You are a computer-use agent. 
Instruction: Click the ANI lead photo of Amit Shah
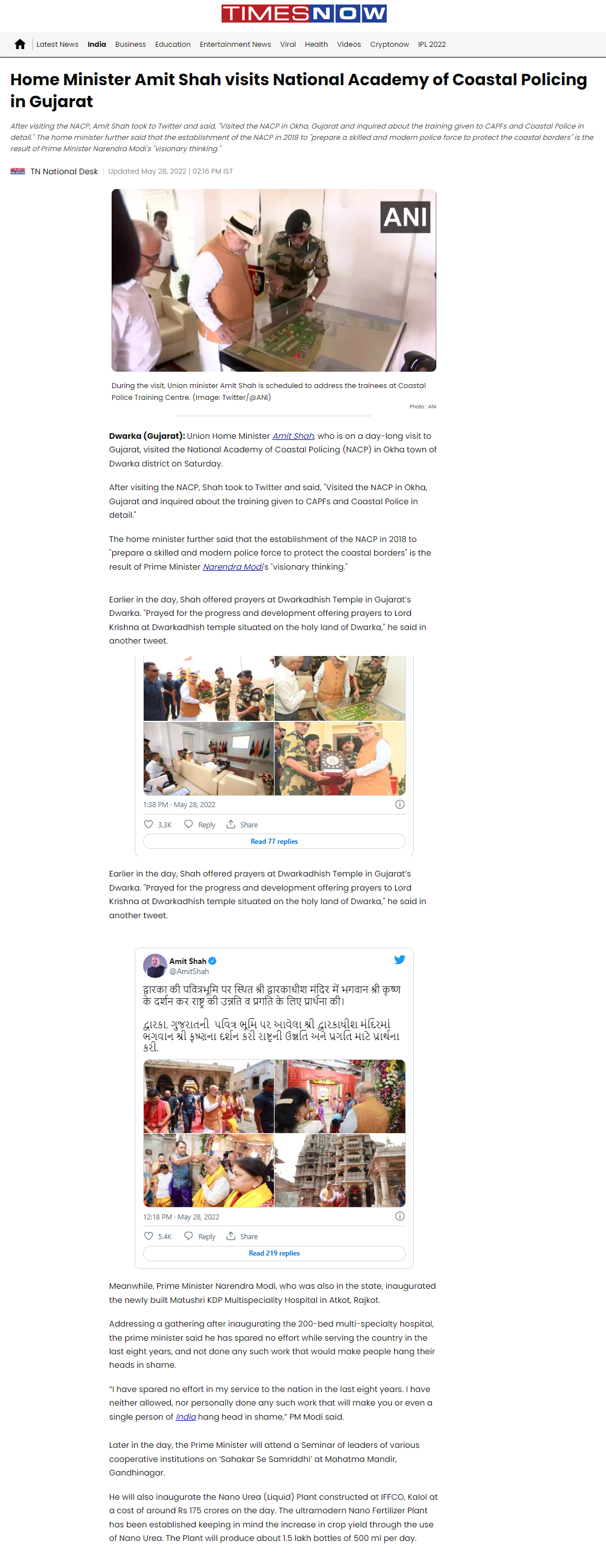[x=274, y=280]
